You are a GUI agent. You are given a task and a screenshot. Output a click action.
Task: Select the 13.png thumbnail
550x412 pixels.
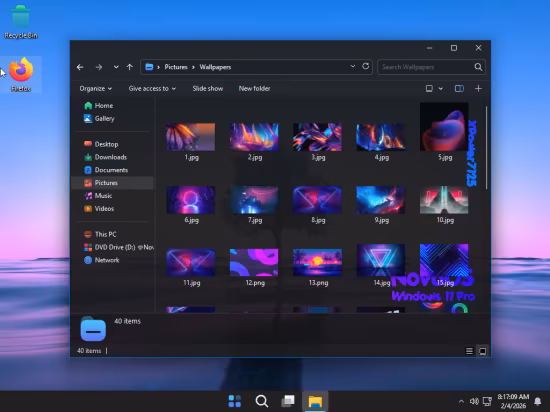(x=317, y=263)
